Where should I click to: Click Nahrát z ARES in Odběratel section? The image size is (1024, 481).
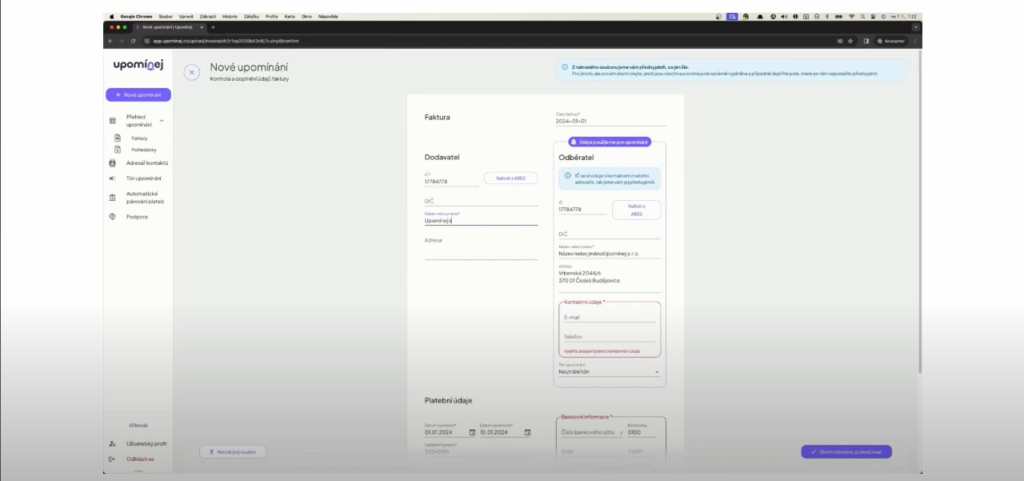point(636,209)
